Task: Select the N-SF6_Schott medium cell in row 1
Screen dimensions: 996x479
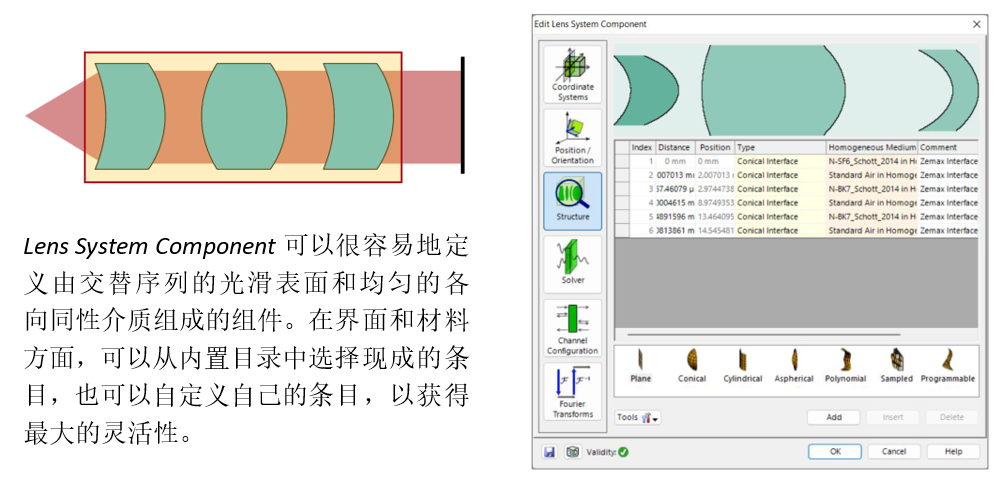Action: (x=872, y=161)
